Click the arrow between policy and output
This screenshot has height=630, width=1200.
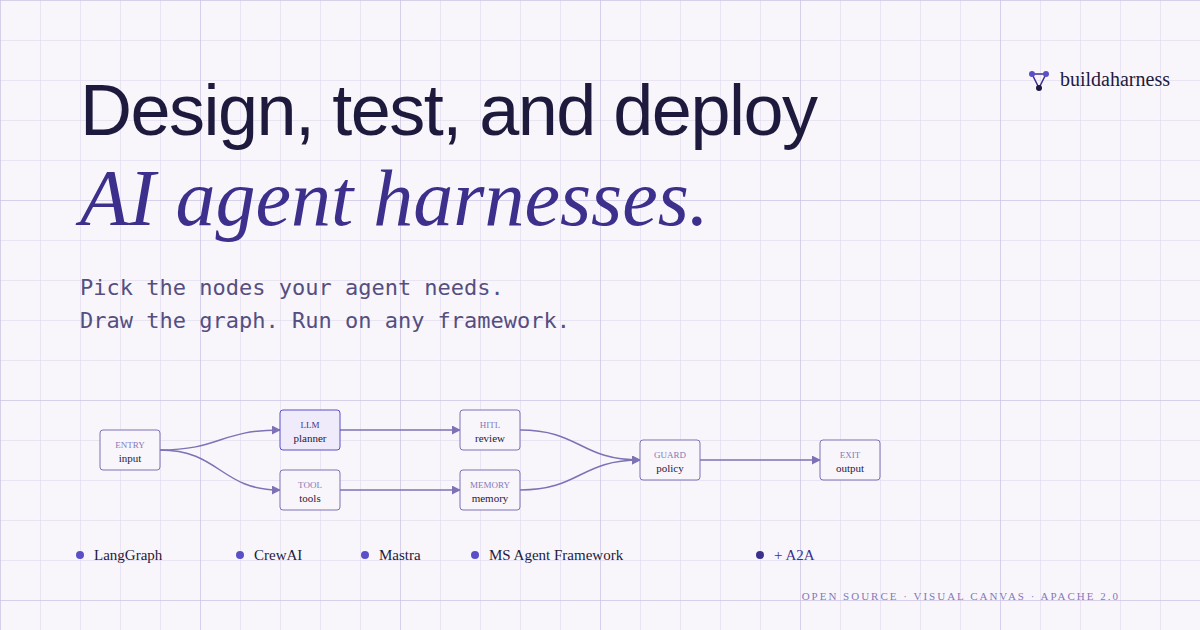760,460
